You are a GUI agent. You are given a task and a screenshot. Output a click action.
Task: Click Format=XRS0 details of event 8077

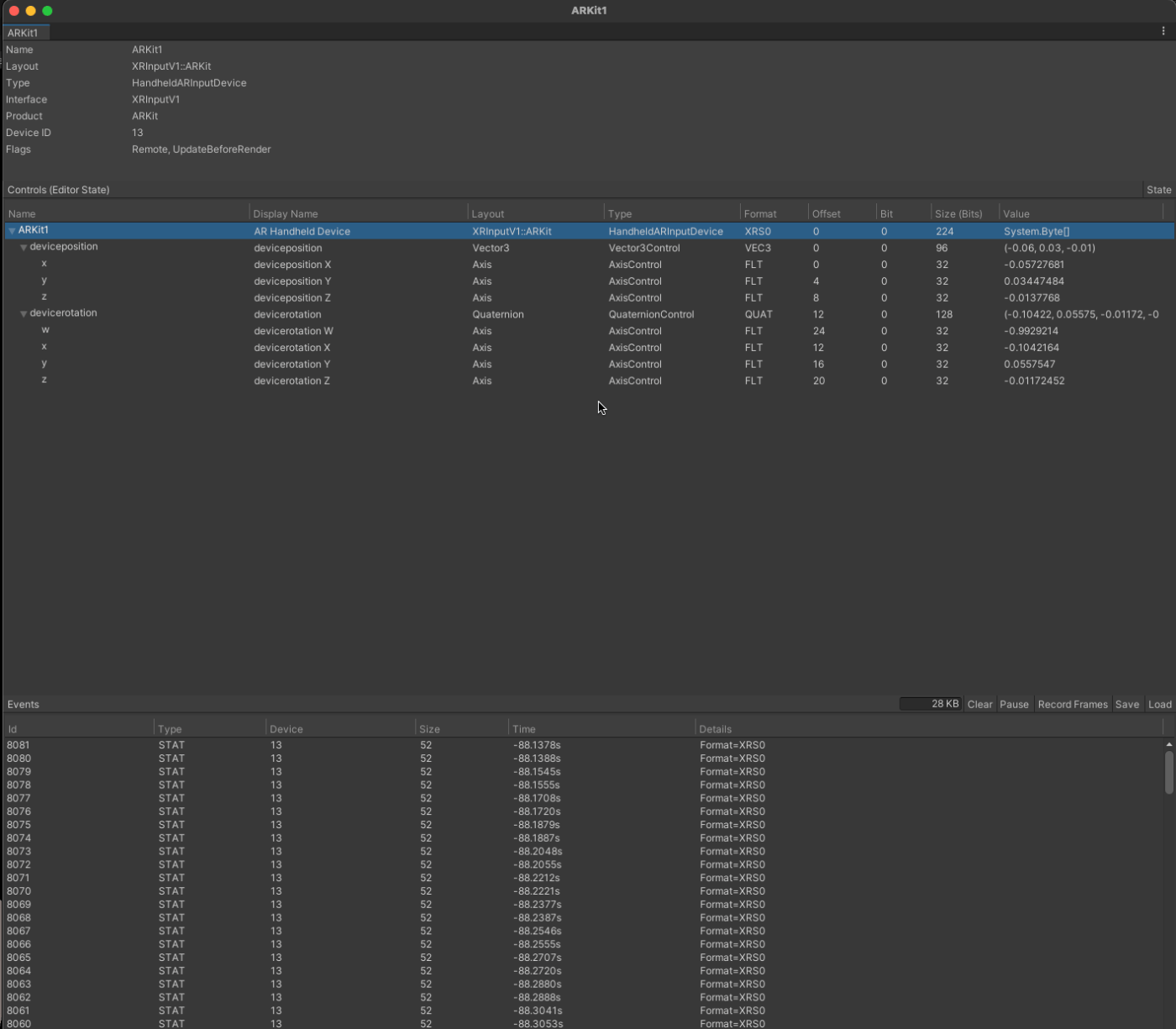pyautogui.click(x=732, y=799)
